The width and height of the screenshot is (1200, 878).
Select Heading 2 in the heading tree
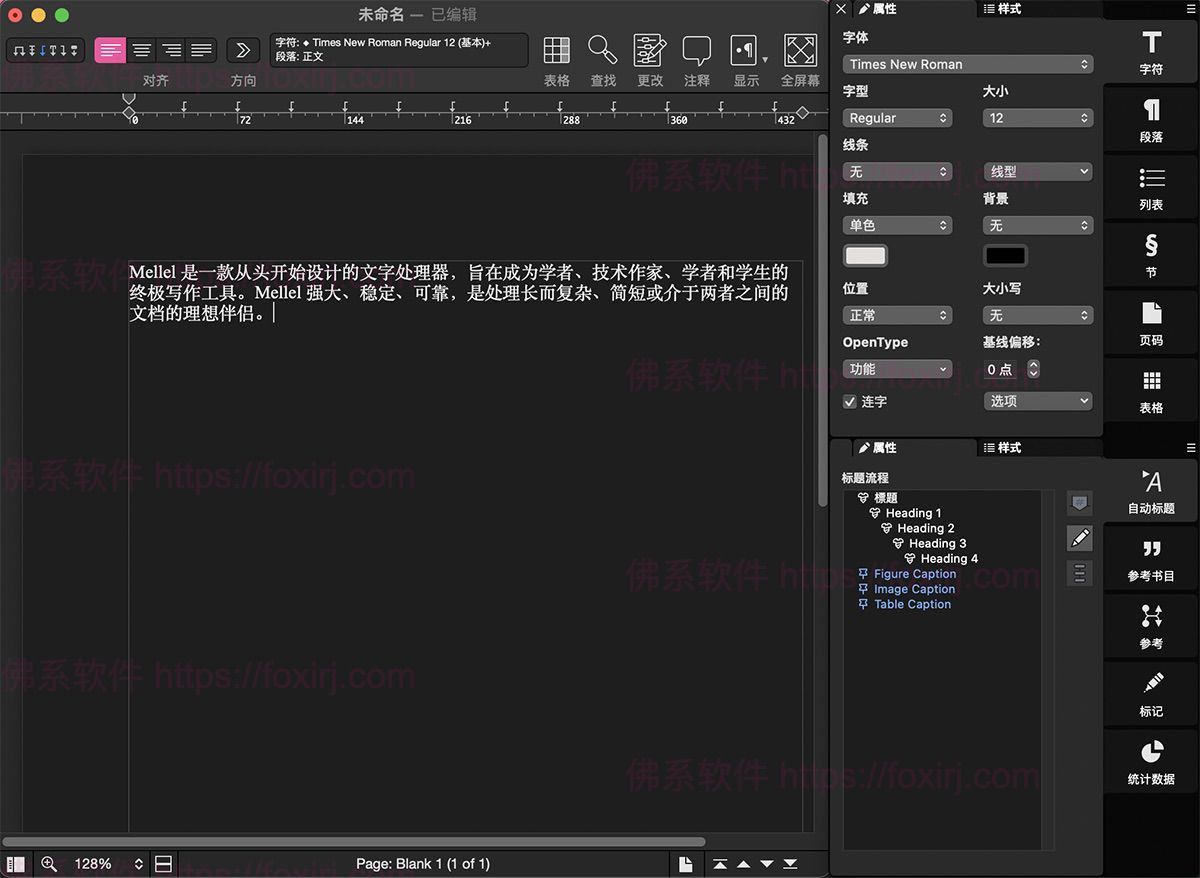coord(925,528)
